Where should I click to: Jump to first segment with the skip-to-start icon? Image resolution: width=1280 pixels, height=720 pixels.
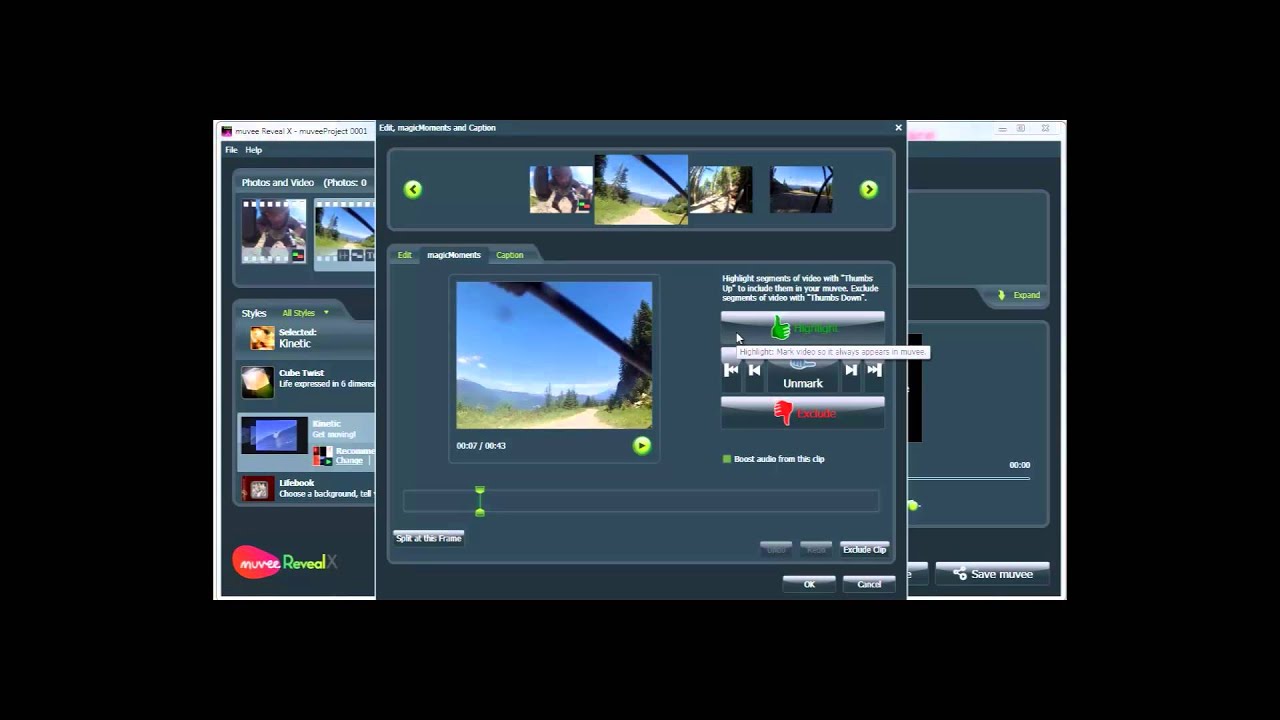[x=731, y=370]
